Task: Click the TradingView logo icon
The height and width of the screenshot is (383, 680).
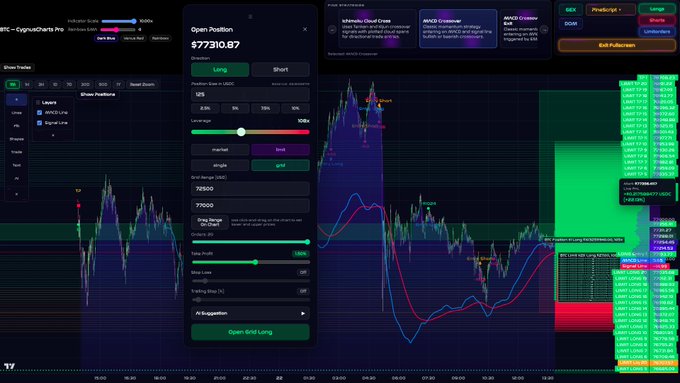Action: pos(9,367)
